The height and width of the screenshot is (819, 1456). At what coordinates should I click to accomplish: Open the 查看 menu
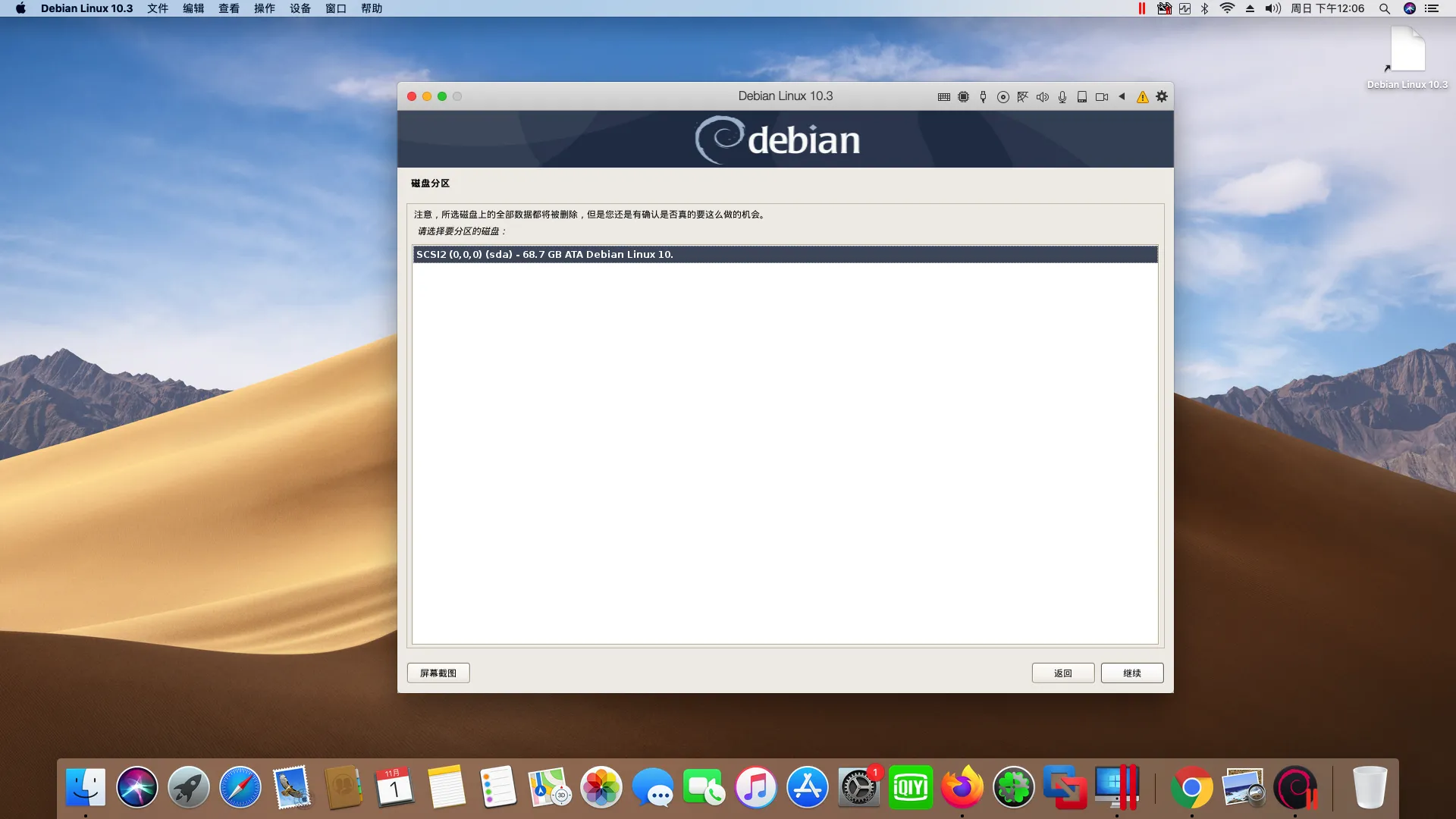pyautogui.click(x=229, y=8)
